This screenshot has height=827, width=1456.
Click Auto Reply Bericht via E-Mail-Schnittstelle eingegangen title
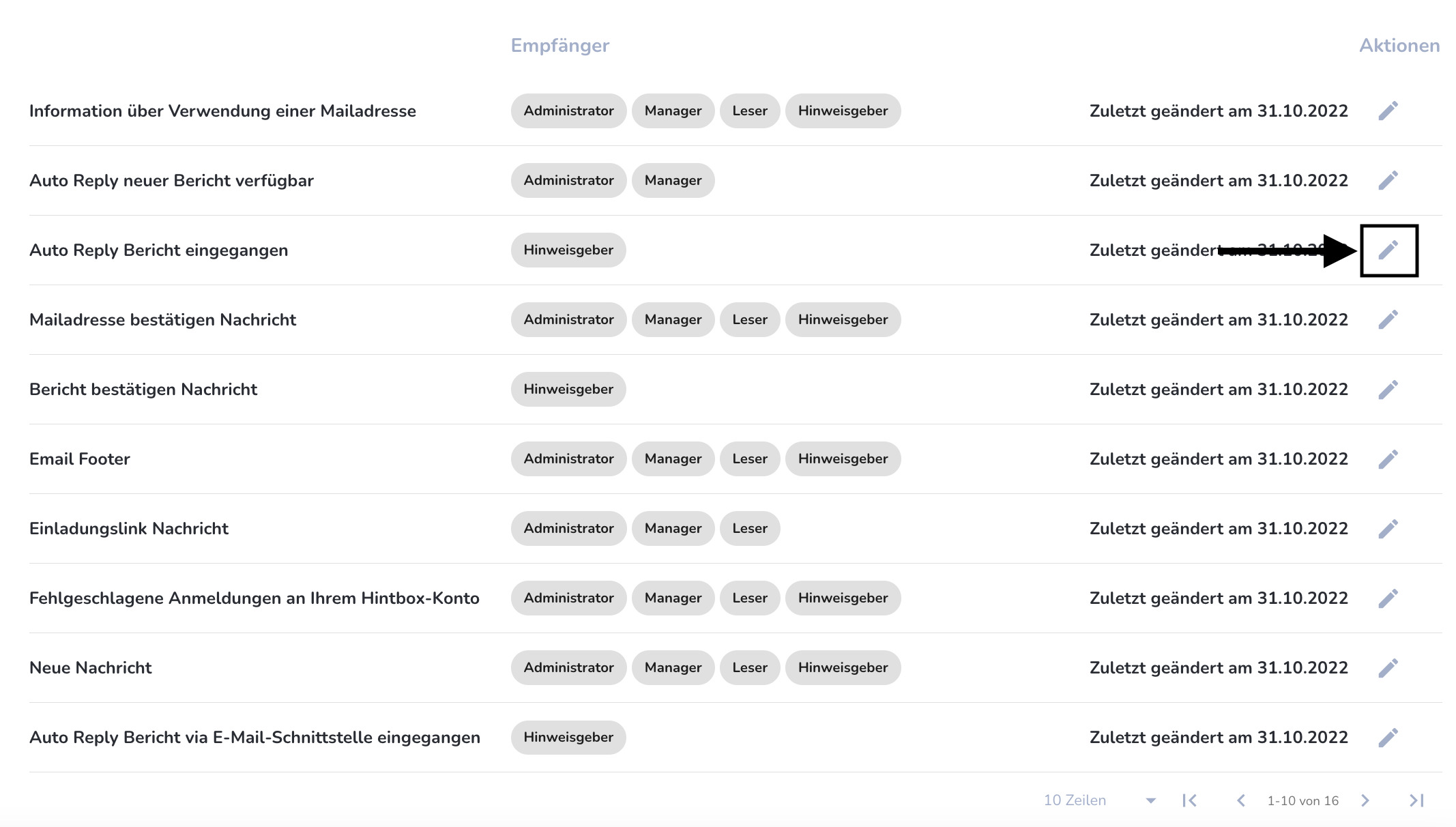254,737
